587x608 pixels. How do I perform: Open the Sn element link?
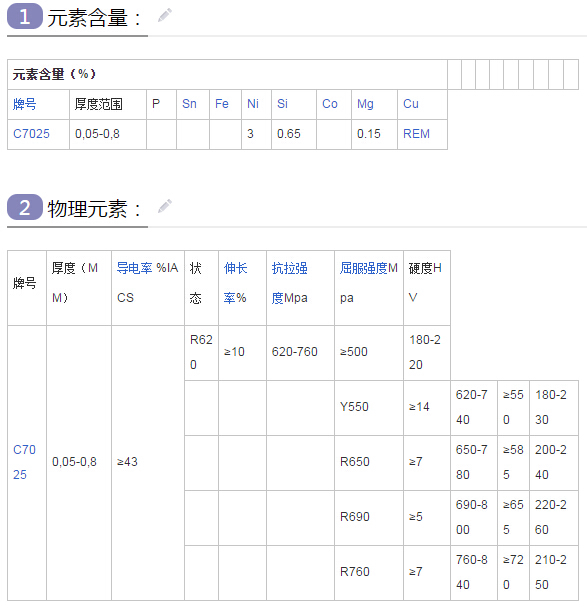[189, 104]
